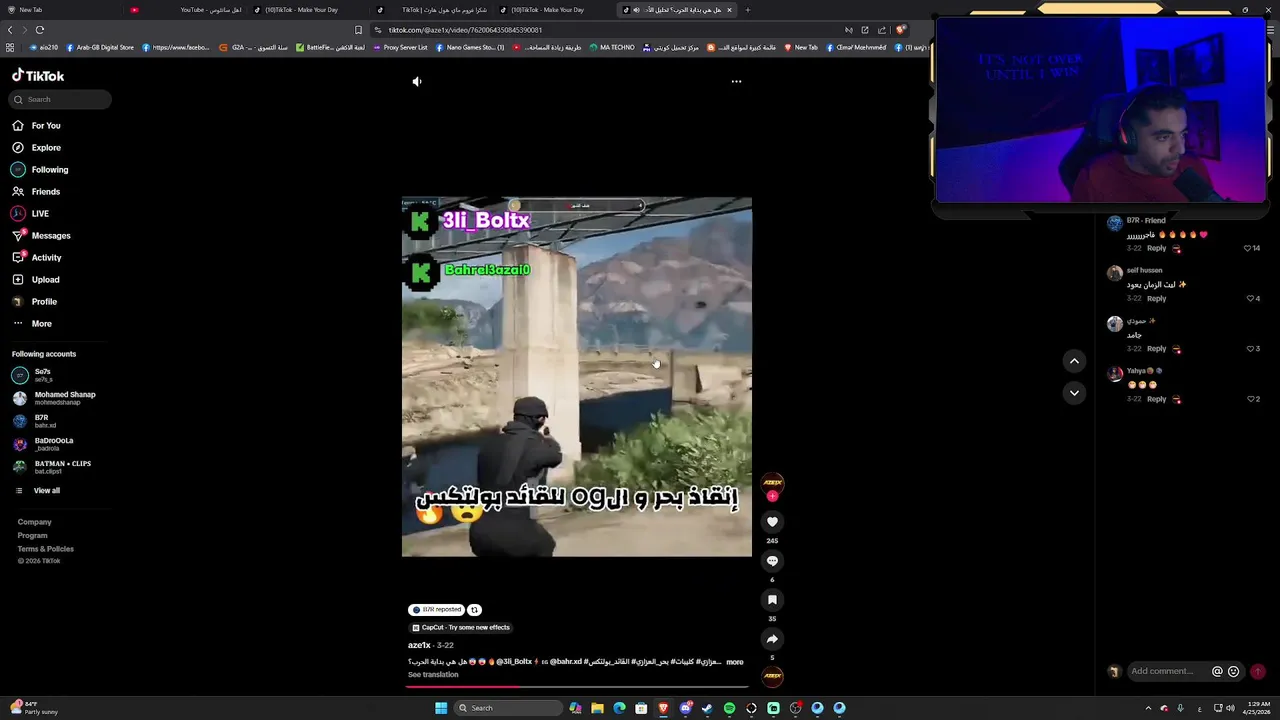Click @bahr.xd mention in caption

(566, 662)
